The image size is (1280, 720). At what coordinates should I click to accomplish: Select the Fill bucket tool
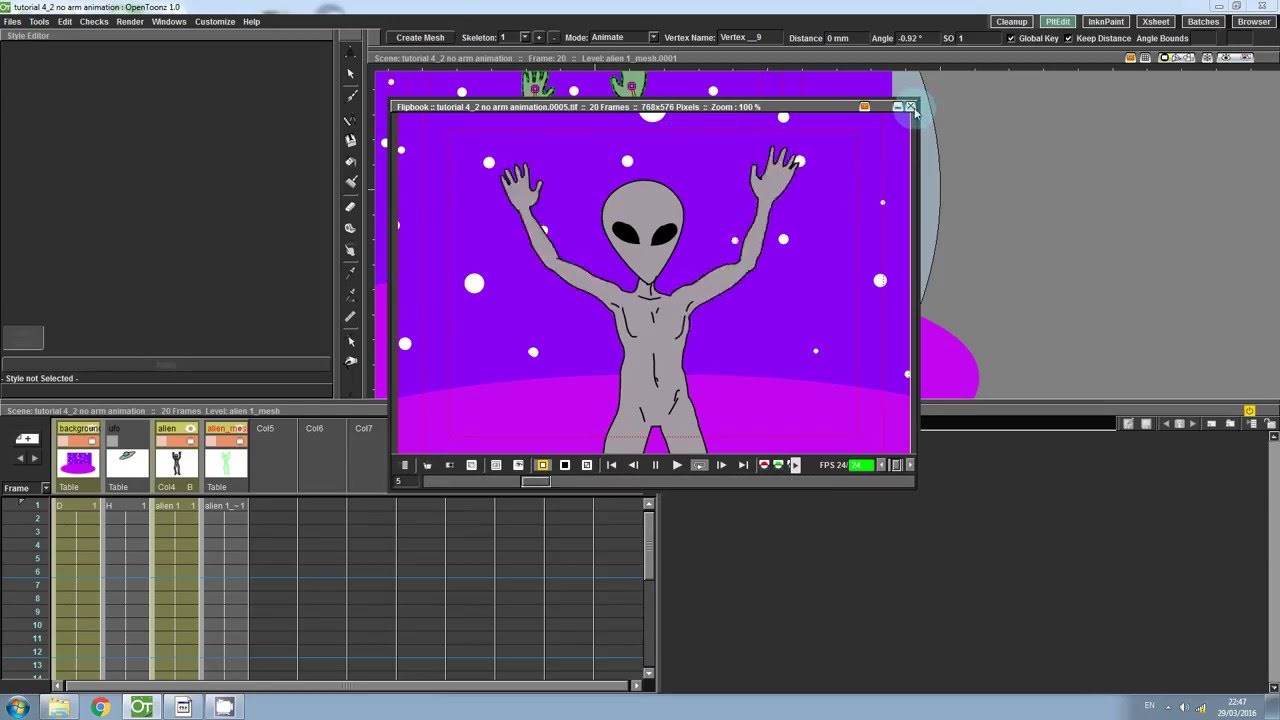[x=350, y=161]
